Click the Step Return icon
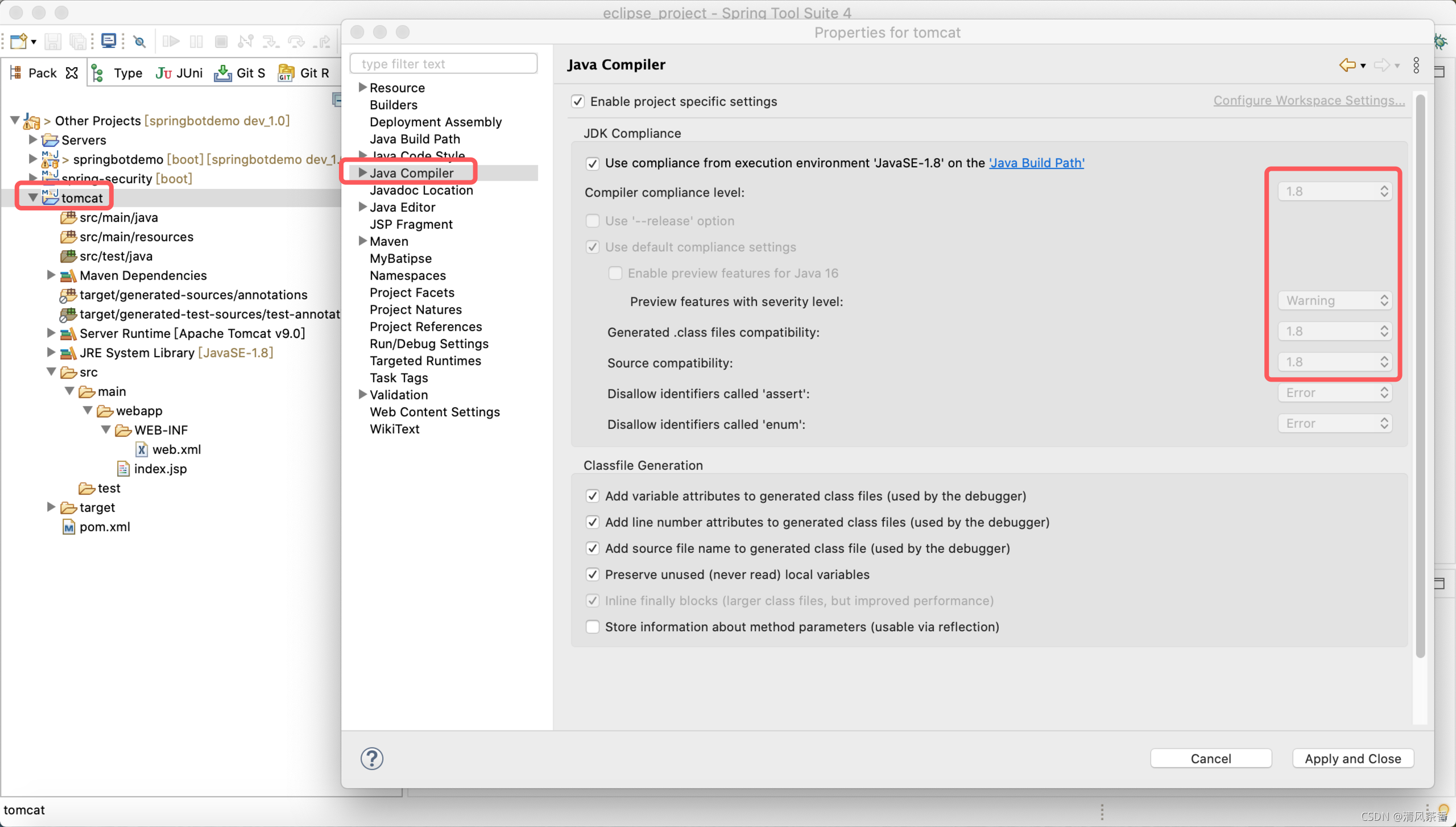1456x827 pixels. tap(322, 42)
